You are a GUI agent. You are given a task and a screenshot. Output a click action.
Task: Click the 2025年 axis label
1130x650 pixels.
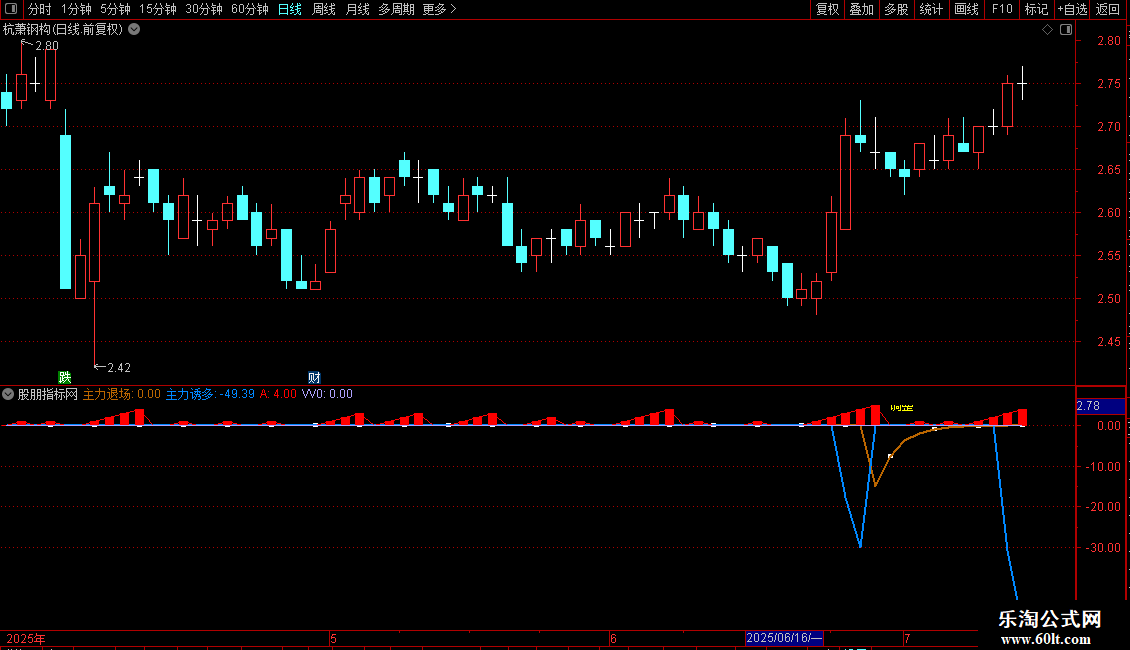point(26,638)
